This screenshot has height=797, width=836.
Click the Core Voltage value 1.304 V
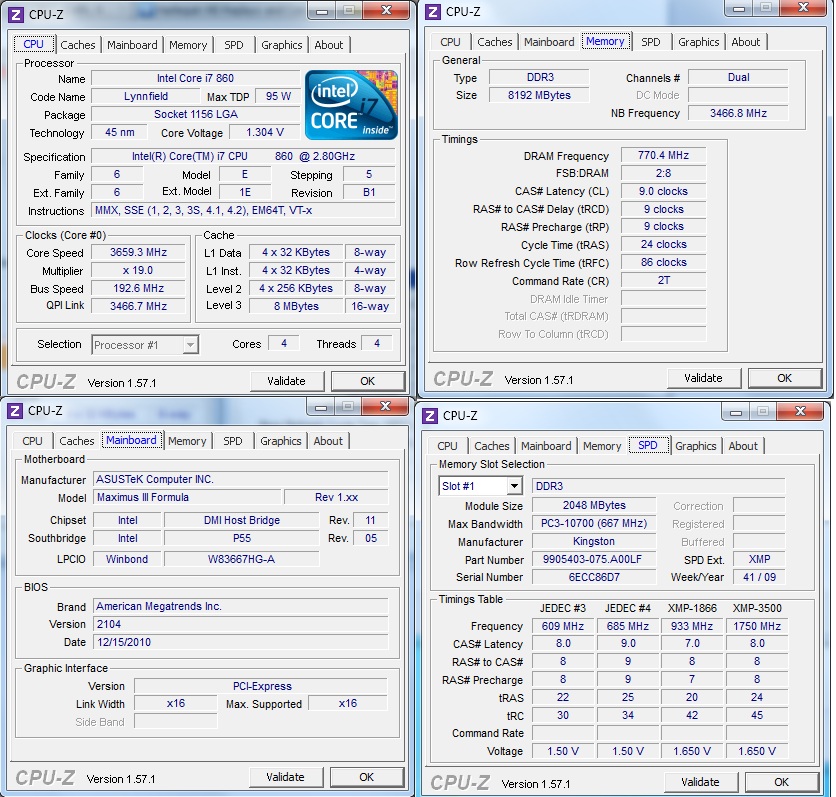click(264, 132)
